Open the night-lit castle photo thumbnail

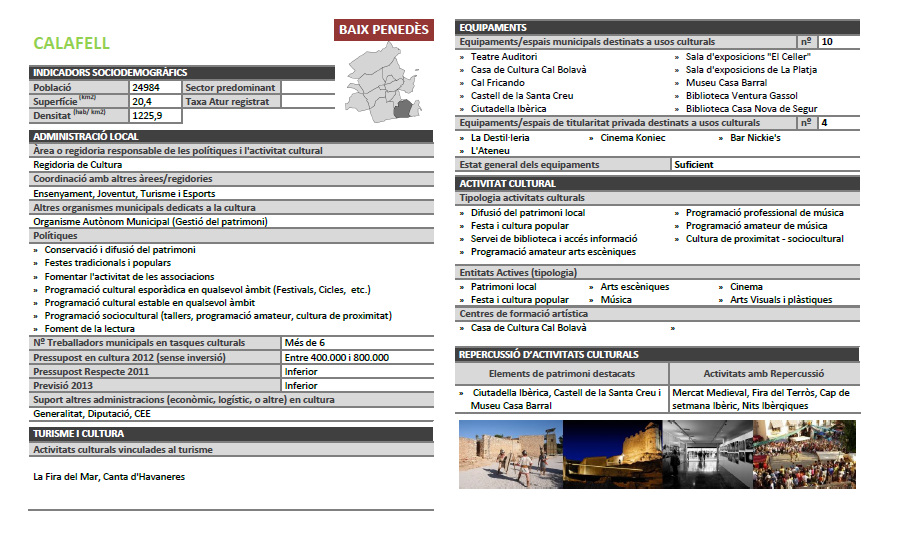612,454
